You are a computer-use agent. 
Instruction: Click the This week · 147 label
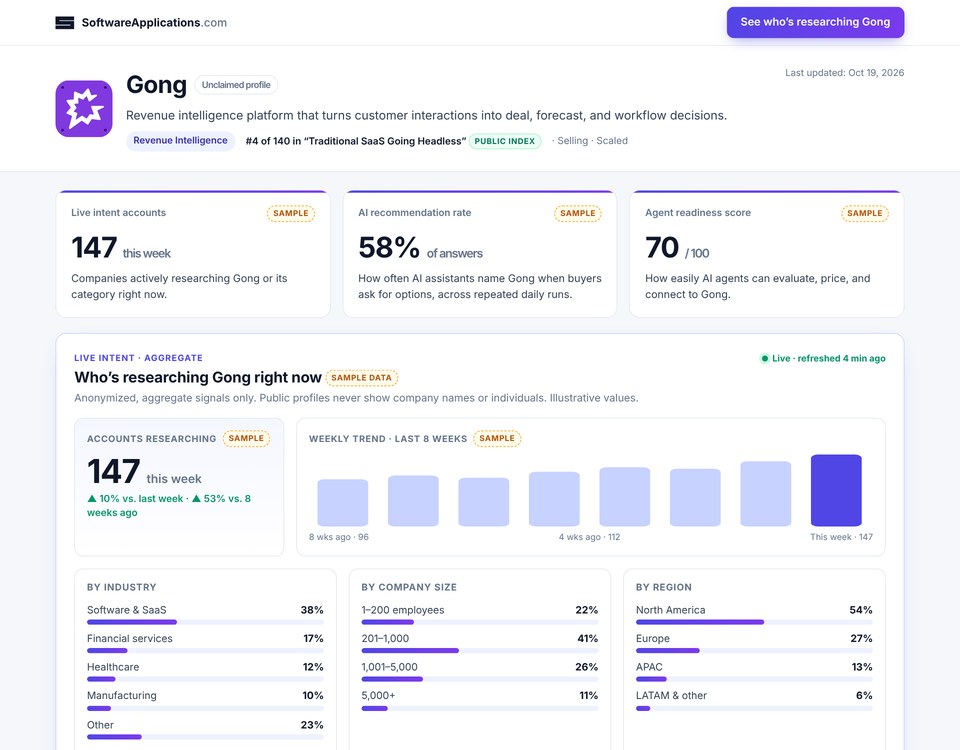point(841,537)
